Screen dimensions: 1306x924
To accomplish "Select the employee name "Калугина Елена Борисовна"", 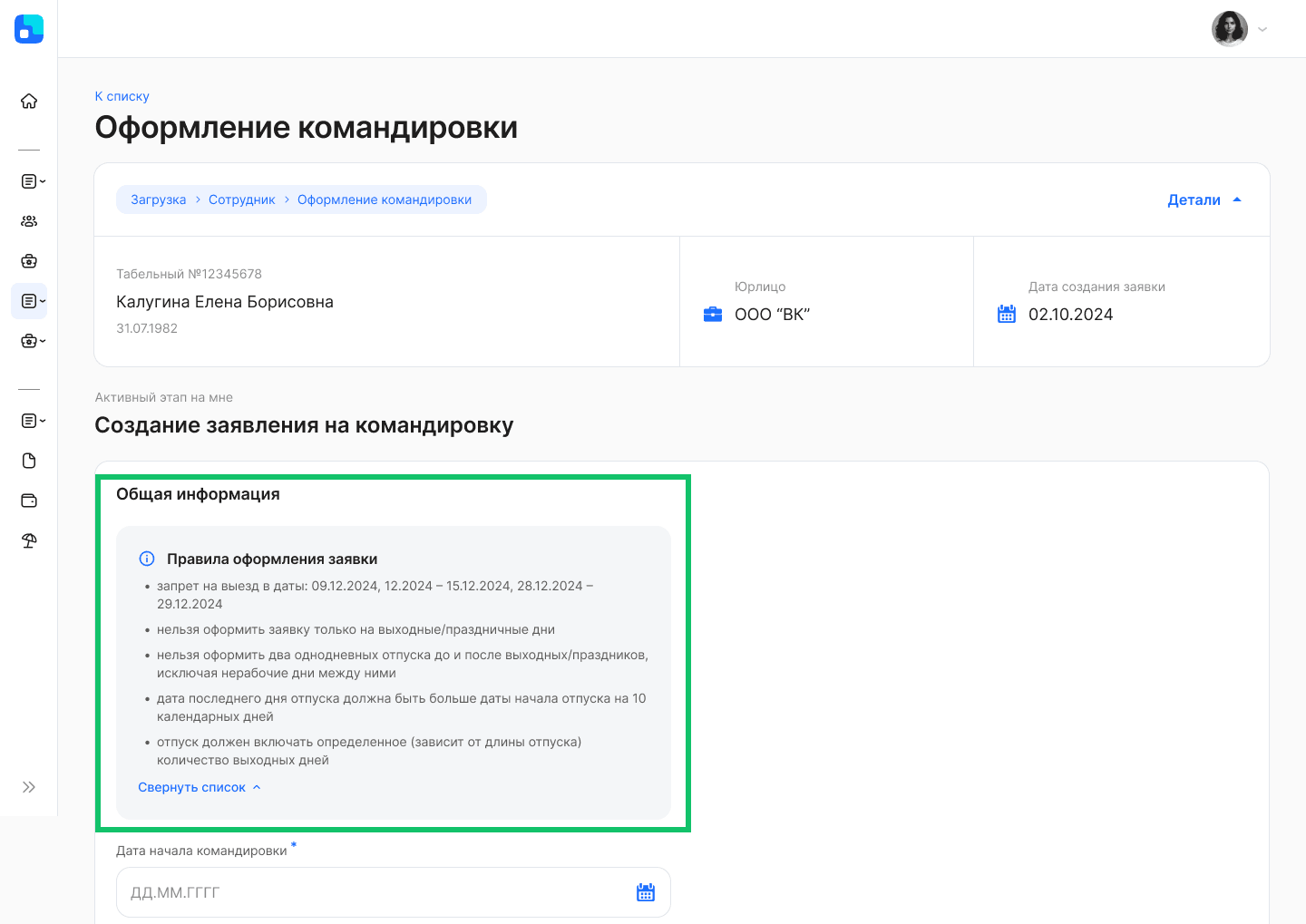I will pyautogui.click(x=225, y=302).
